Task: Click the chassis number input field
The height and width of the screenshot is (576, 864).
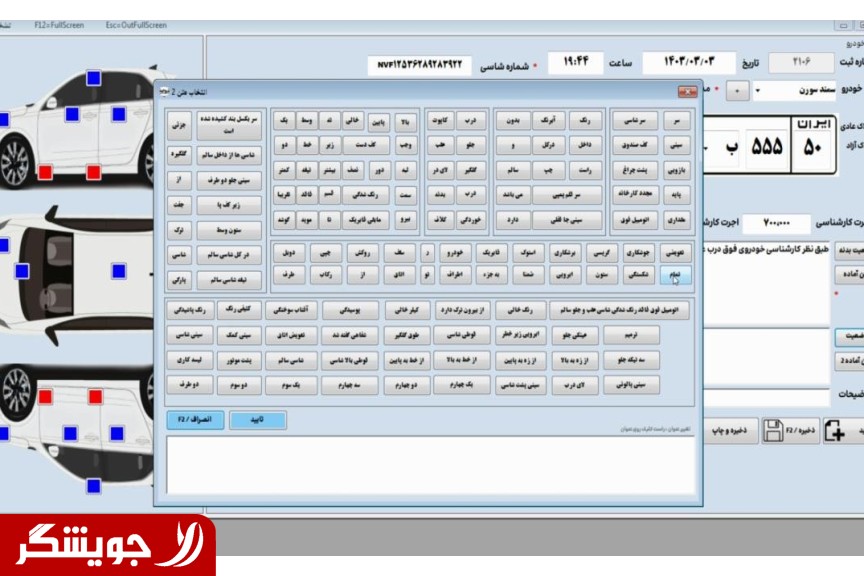Action: (420, 65)
